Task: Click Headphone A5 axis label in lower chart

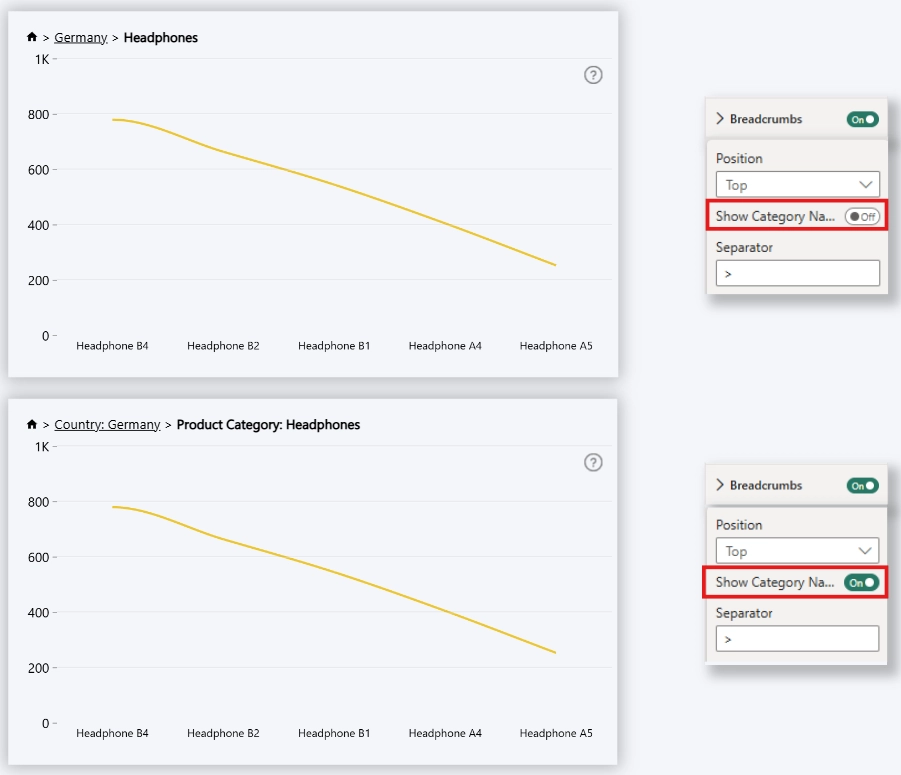Action: click(556, 733)
